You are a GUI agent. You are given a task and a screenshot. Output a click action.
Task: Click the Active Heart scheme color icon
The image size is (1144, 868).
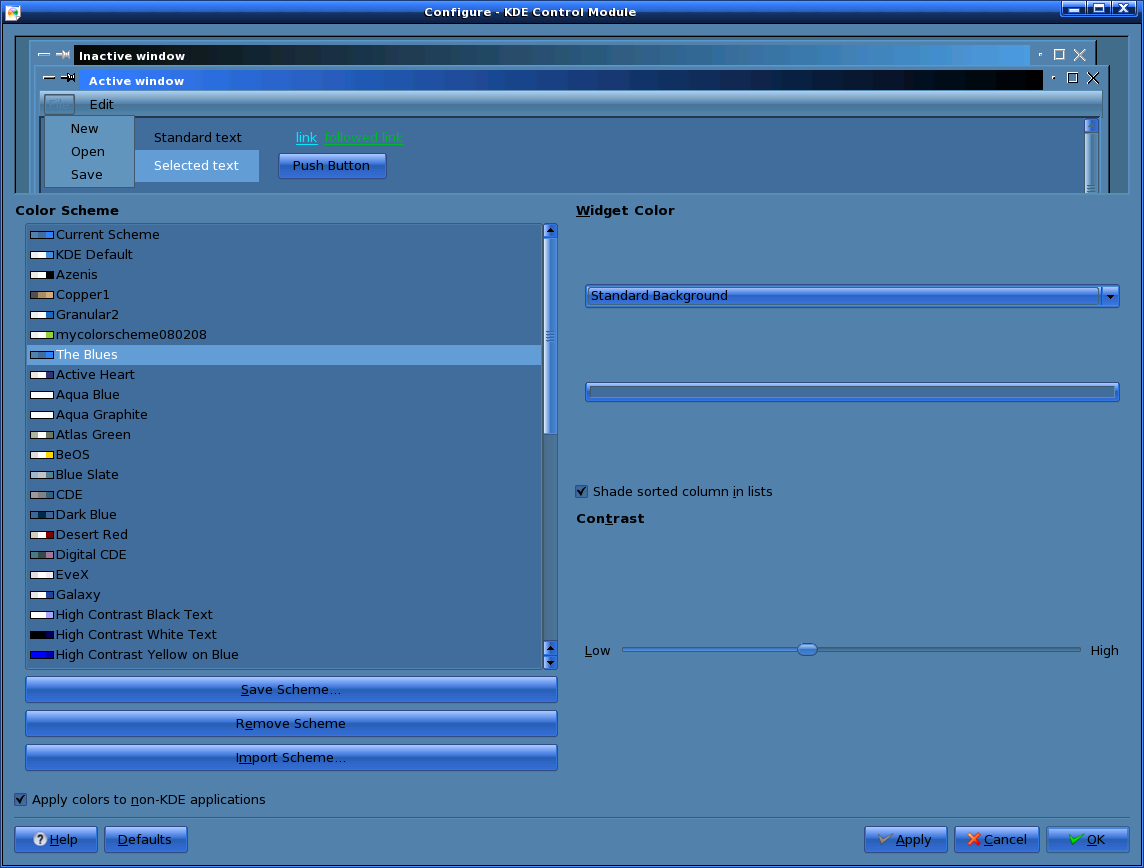point(42,375)
